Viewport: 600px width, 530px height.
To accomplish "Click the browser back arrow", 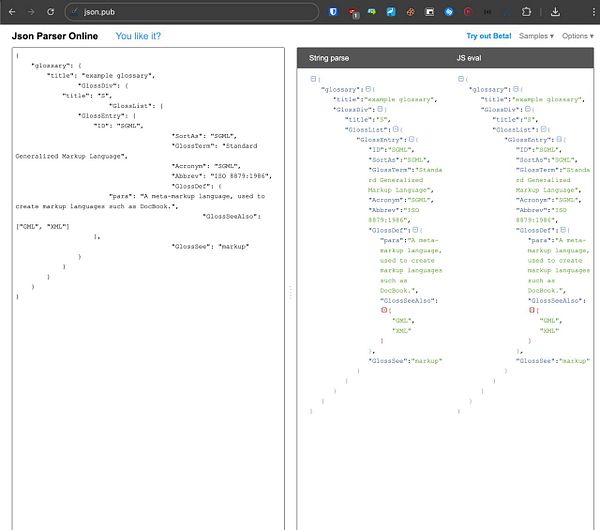I will point(12,11).
